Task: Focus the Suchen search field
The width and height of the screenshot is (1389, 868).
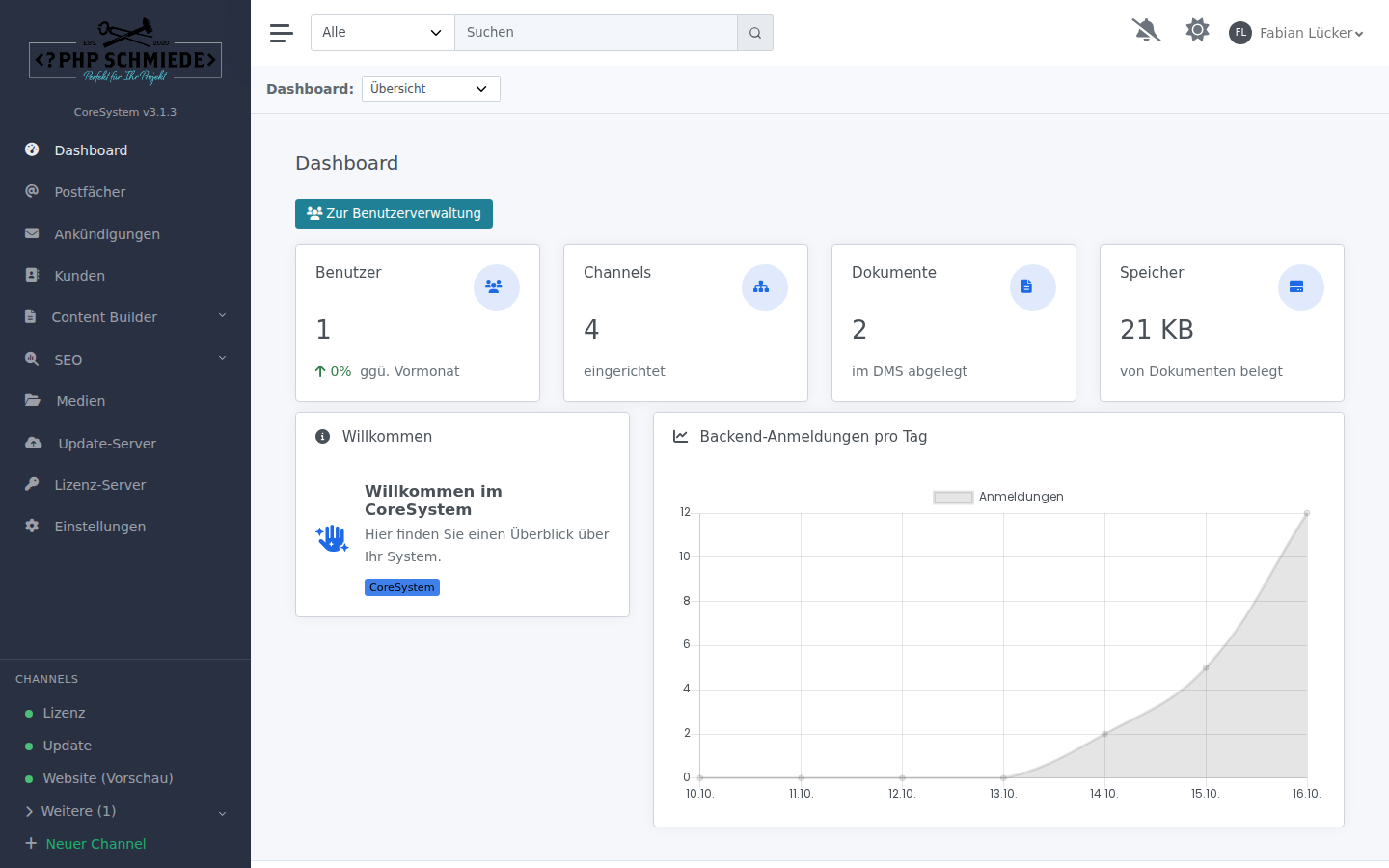Action: tap(596, 33)
